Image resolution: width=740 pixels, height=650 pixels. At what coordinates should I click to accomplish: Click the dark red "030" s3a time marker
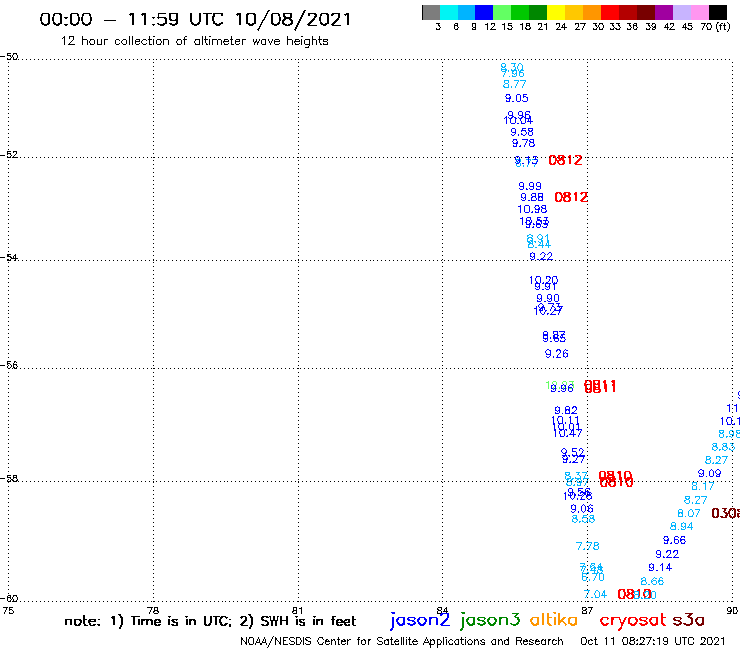click(725, 513)
